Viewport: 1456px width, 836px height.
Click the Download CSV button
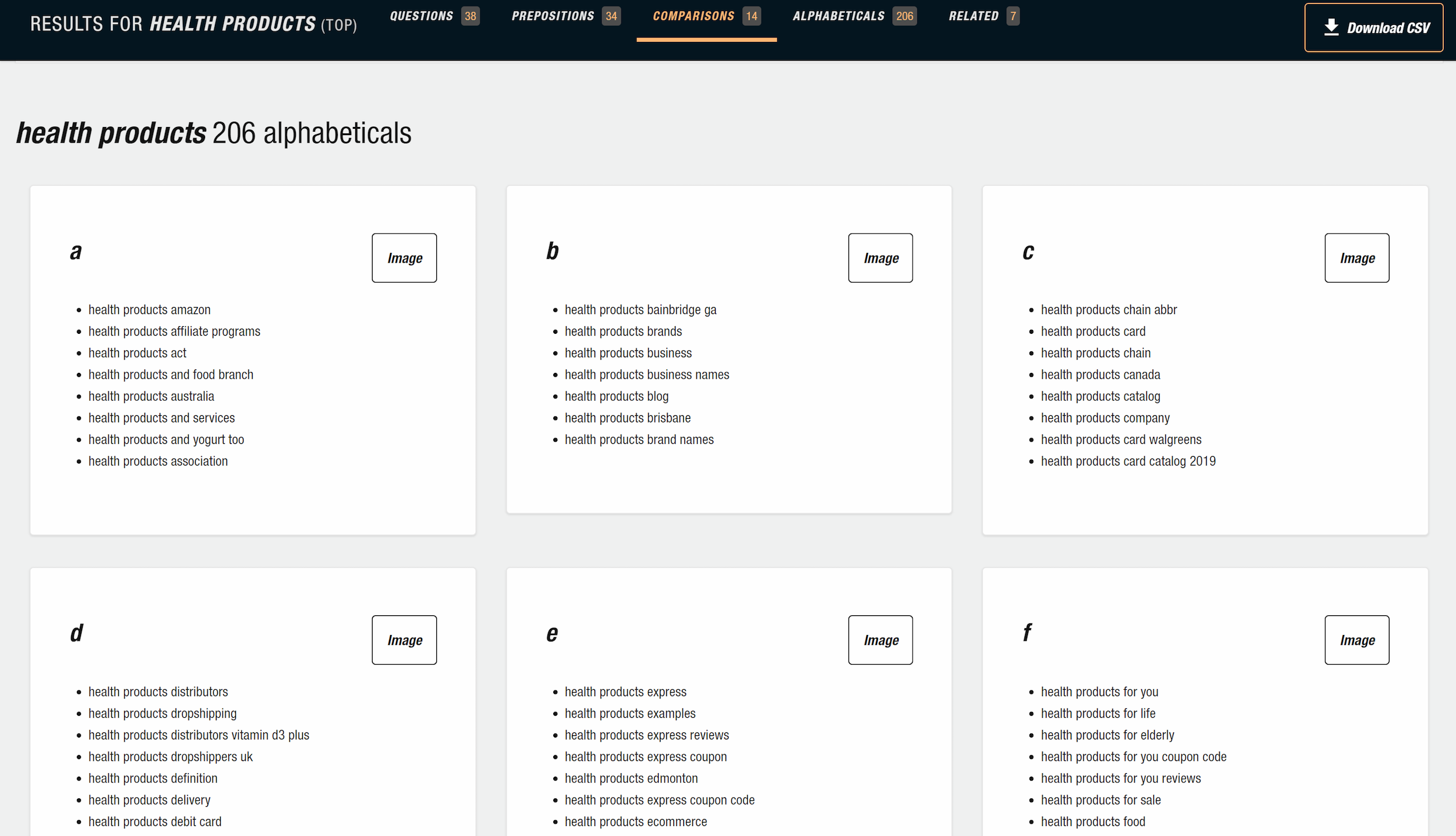tap(1373, 27)
